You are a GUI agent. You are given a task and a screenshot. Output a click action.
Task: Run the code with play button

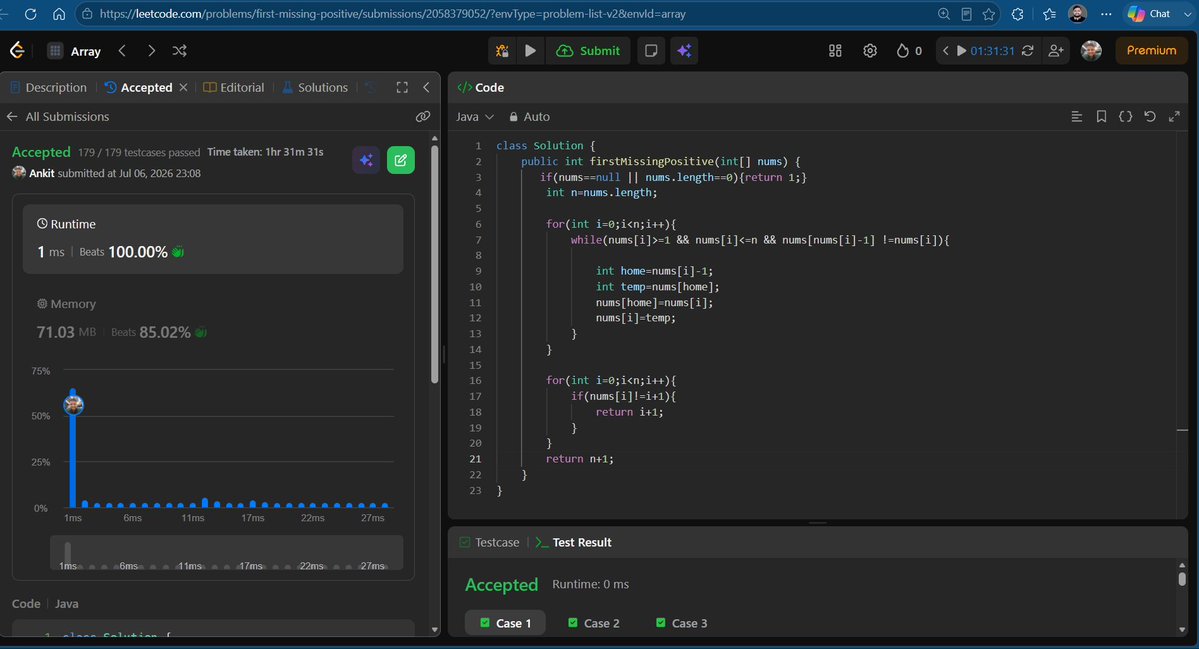[530, 50]
